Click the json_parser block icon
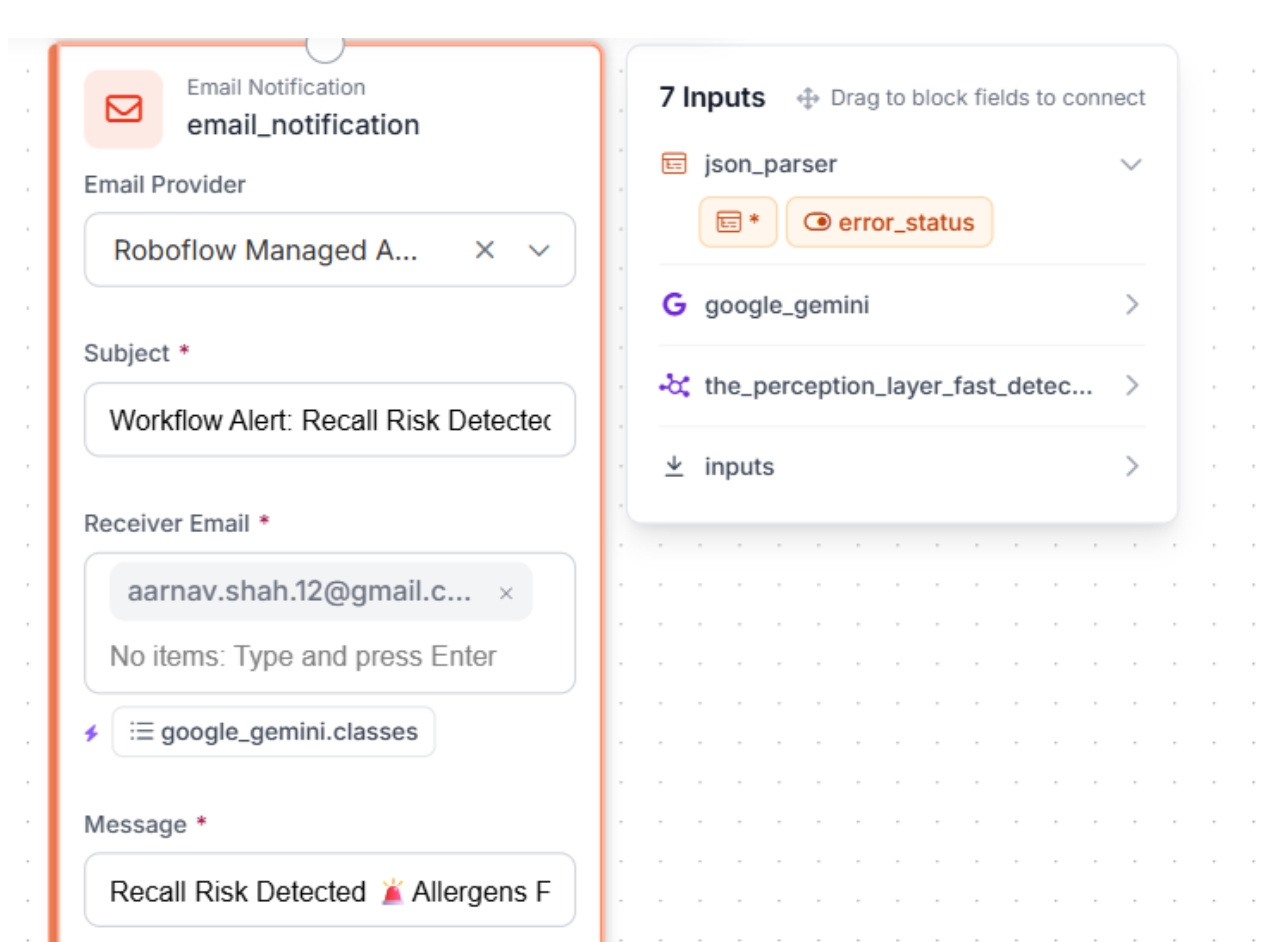The width and height of the screenshot is (1280, 942). click(x=674, y=164)
